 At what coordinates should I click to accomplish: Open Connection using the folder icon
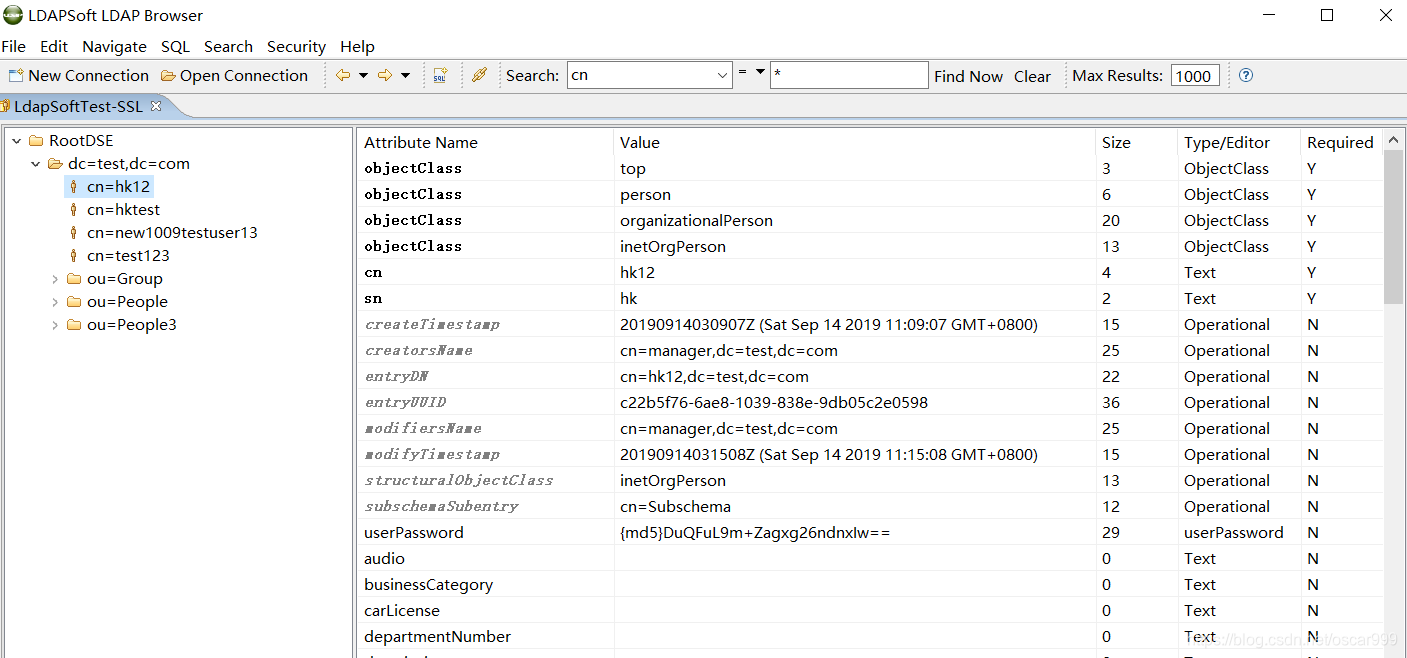(166, 75)
